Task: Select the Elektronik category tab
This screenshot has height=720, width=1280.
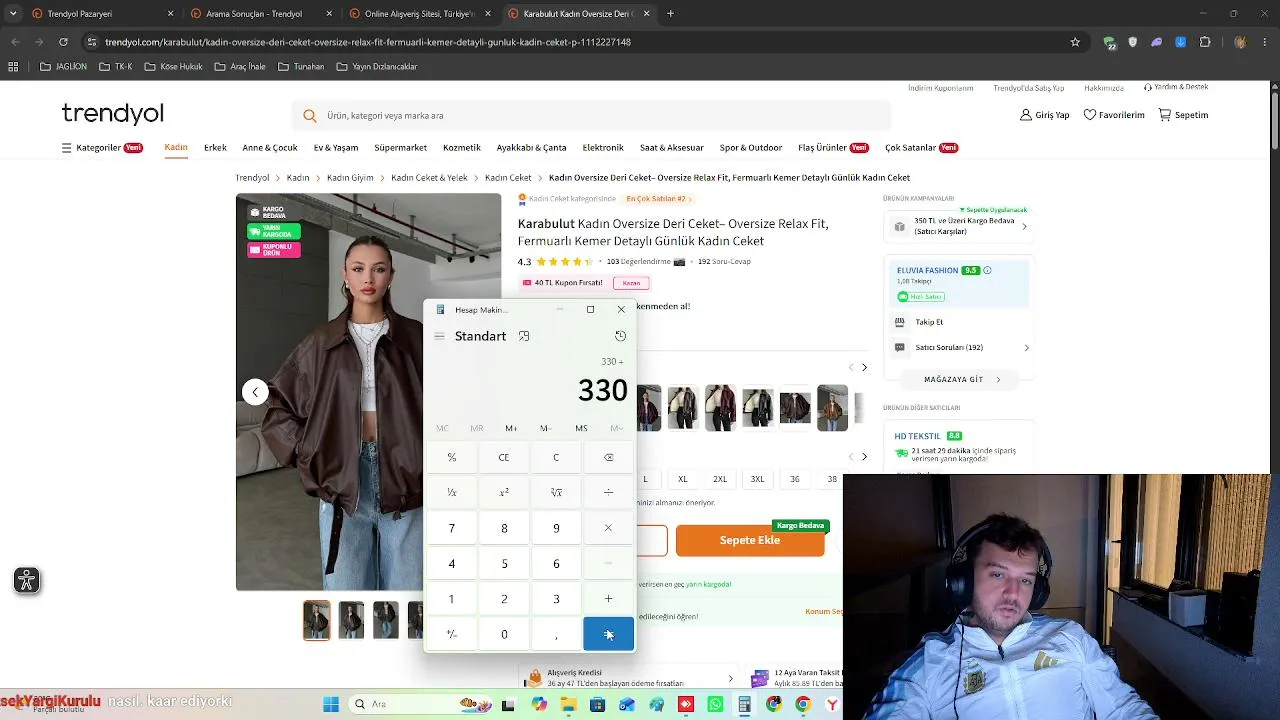Action: tap(603, 148)
